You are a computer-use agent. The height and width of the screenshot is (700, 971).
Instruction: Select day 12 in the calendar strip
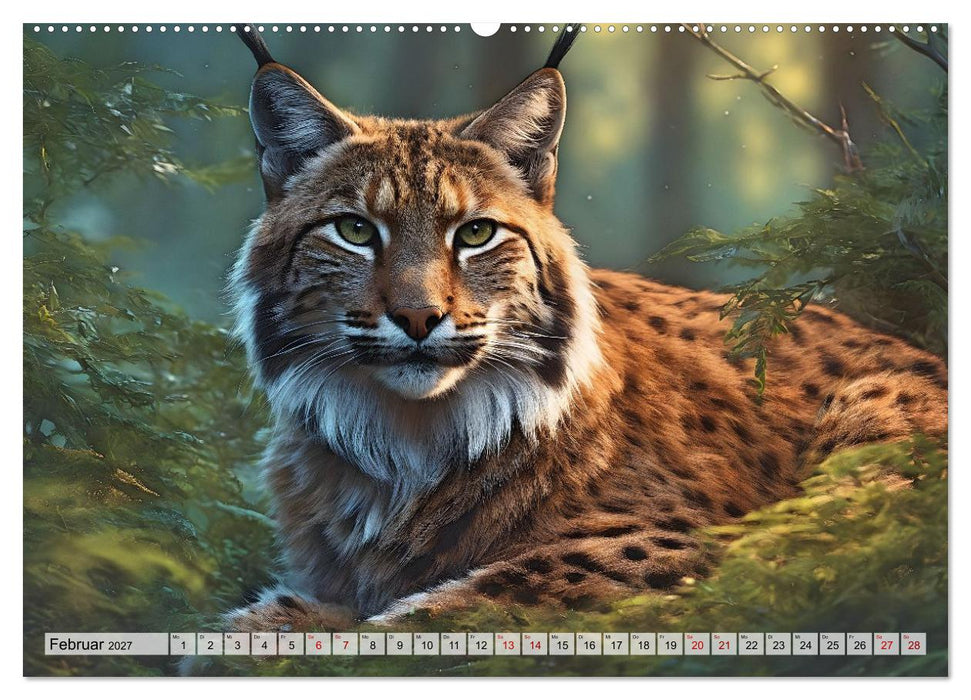(481, 644)
